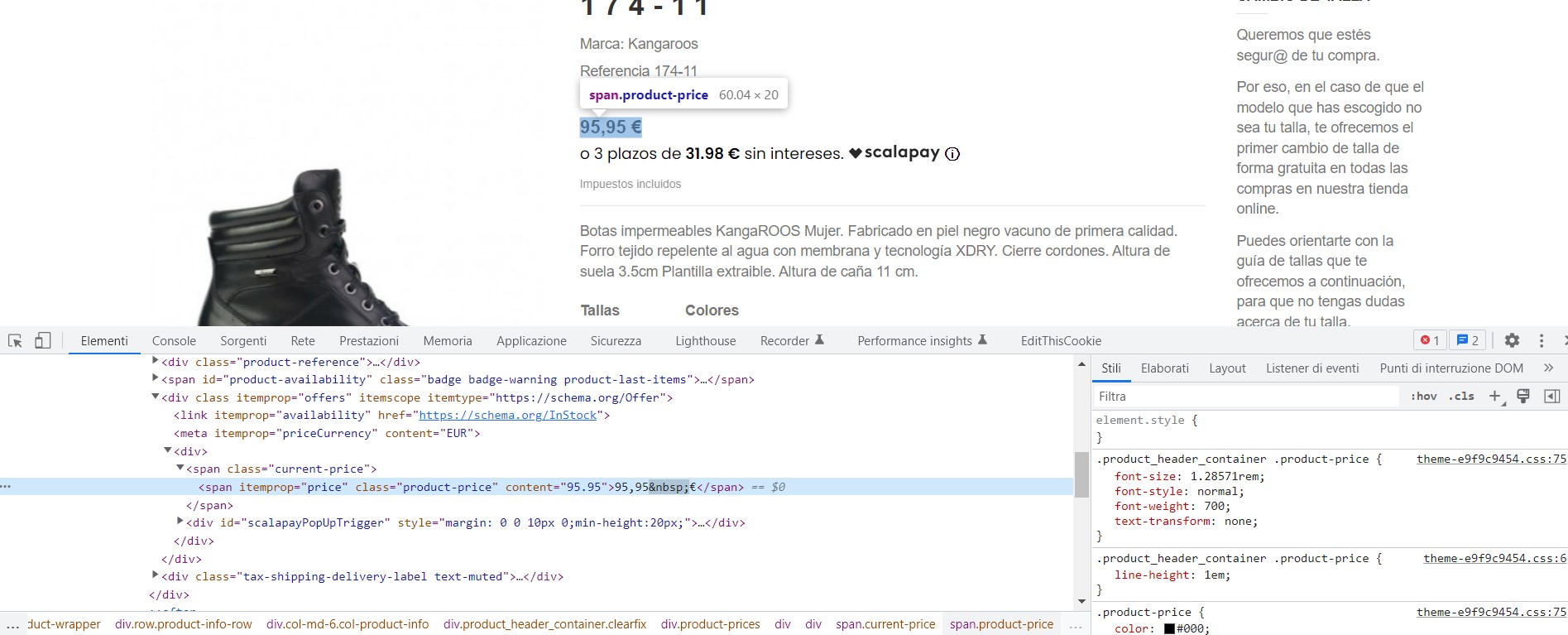Show more breadcrumbs at left ellipsis
The image size is (1568, 635).
pos(12,625)
